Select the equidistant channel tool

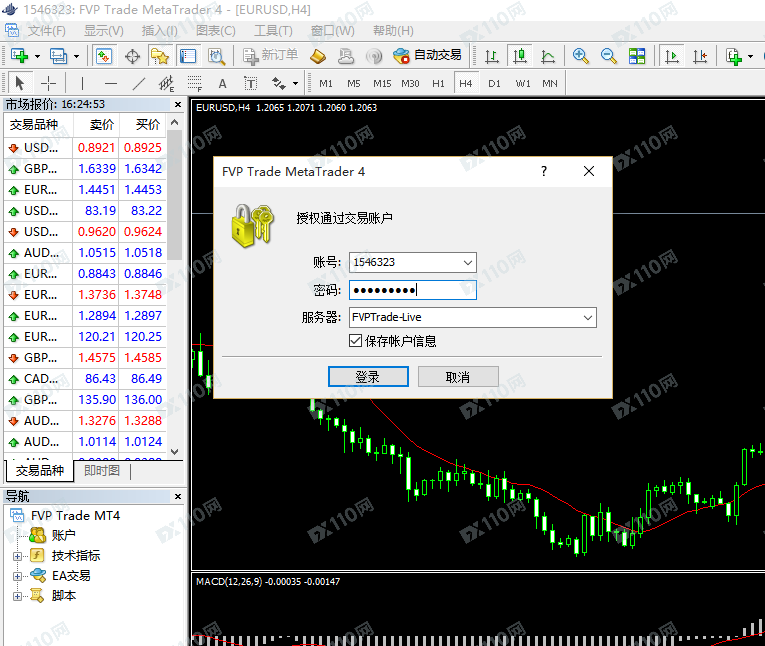167,83
